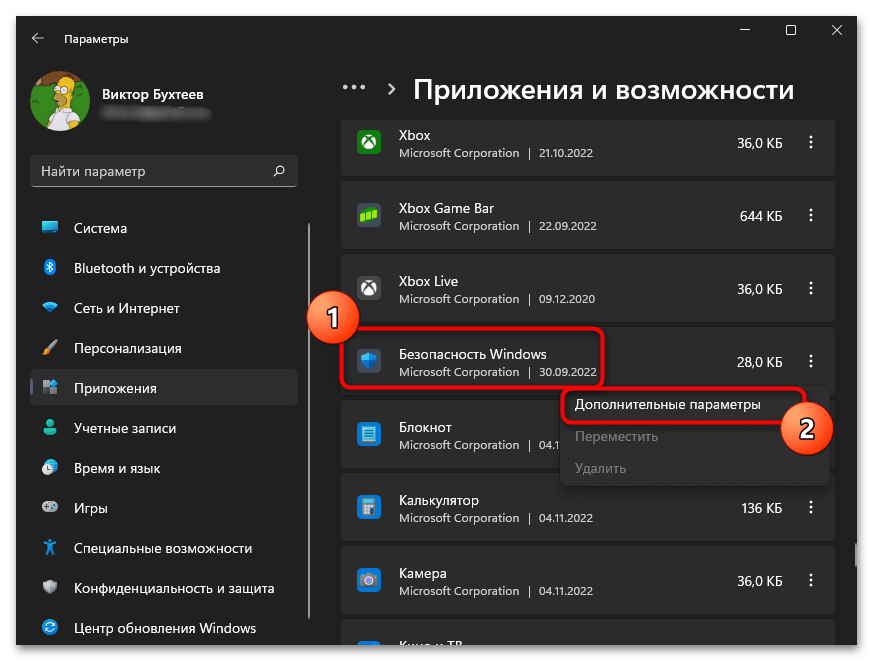Click the Приложения sidebar icon
Viewport: 873px width, 661px height.
50,388
